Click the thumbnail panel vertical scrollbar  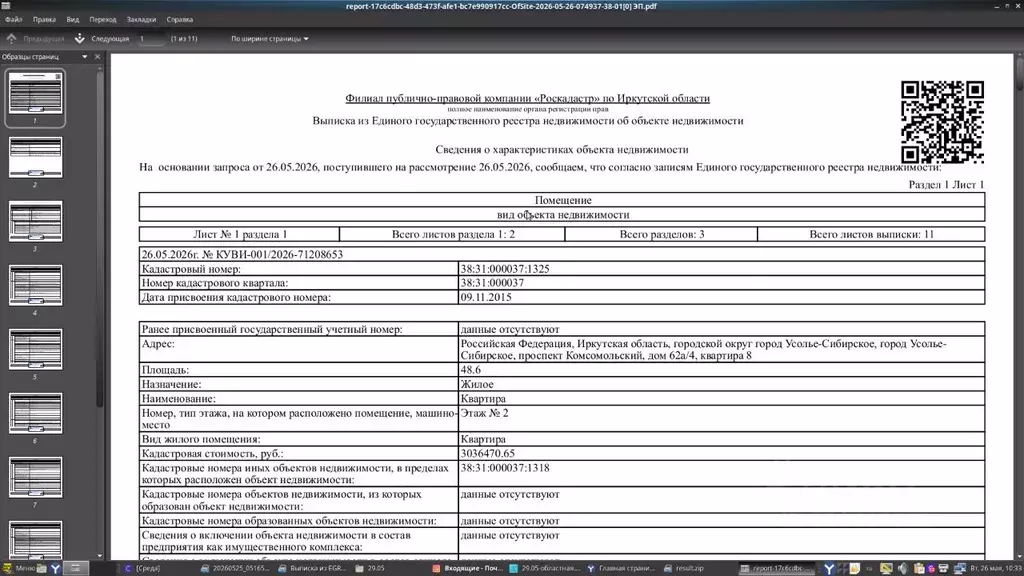pos(99,239)
